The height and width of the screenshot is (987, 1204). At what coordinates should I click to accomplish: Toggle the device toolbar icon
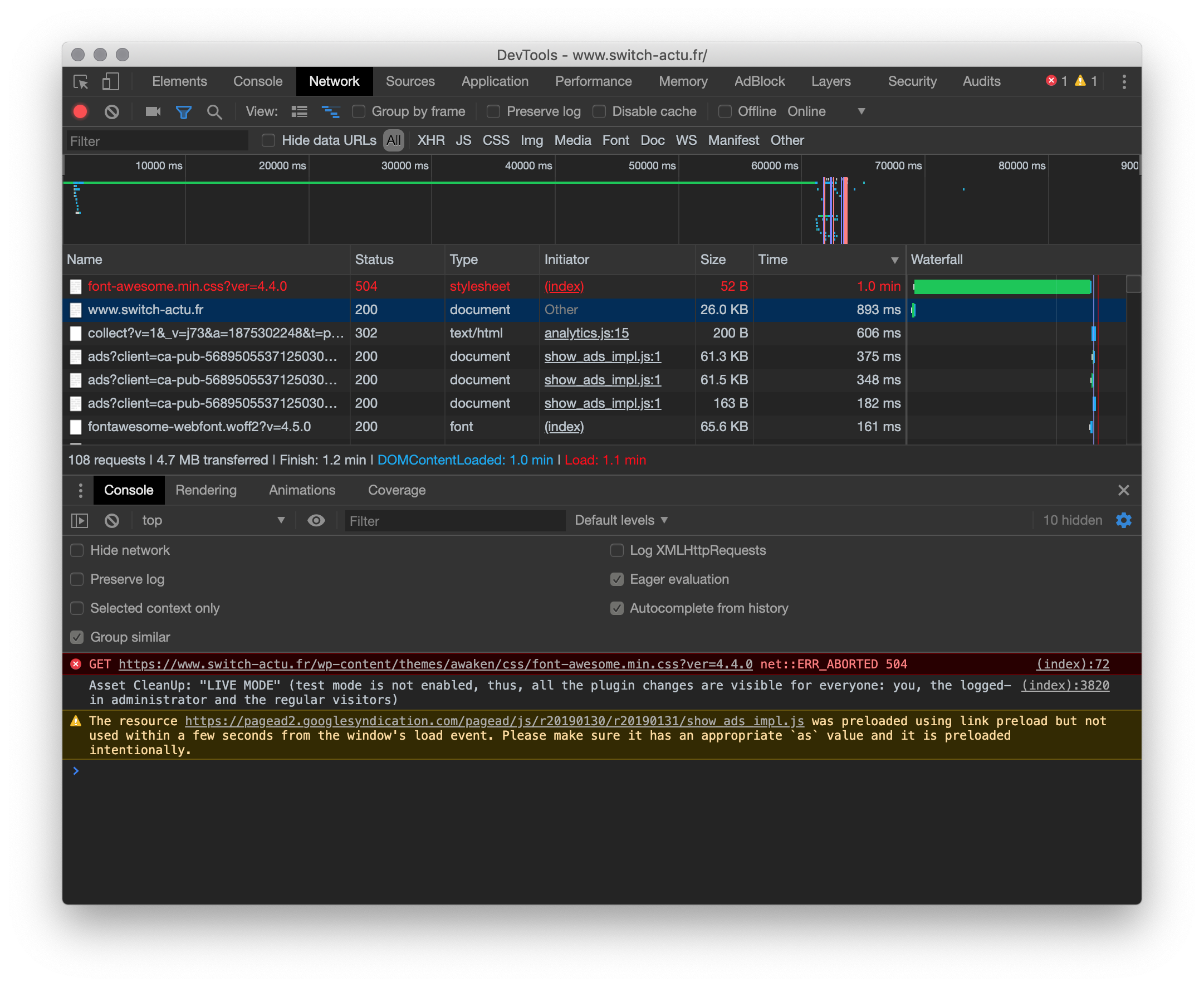pyautogui.click(x=110, y=82)
